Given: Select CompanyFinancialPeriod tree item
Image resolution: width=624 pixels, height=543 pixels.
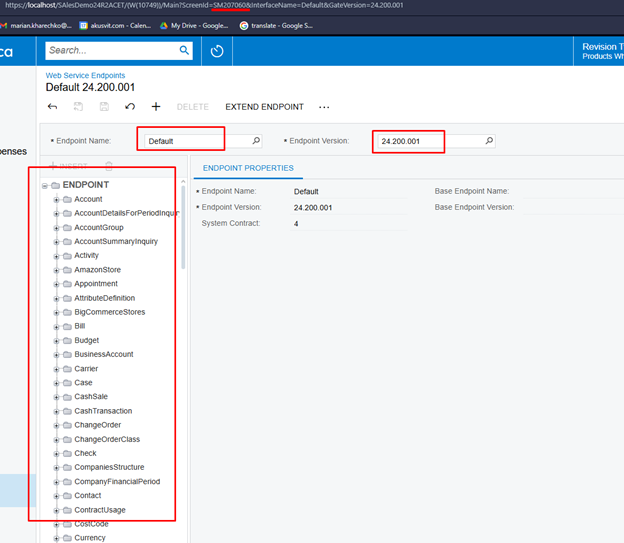Looking at the screenshot, I should (x=117, y=481).
